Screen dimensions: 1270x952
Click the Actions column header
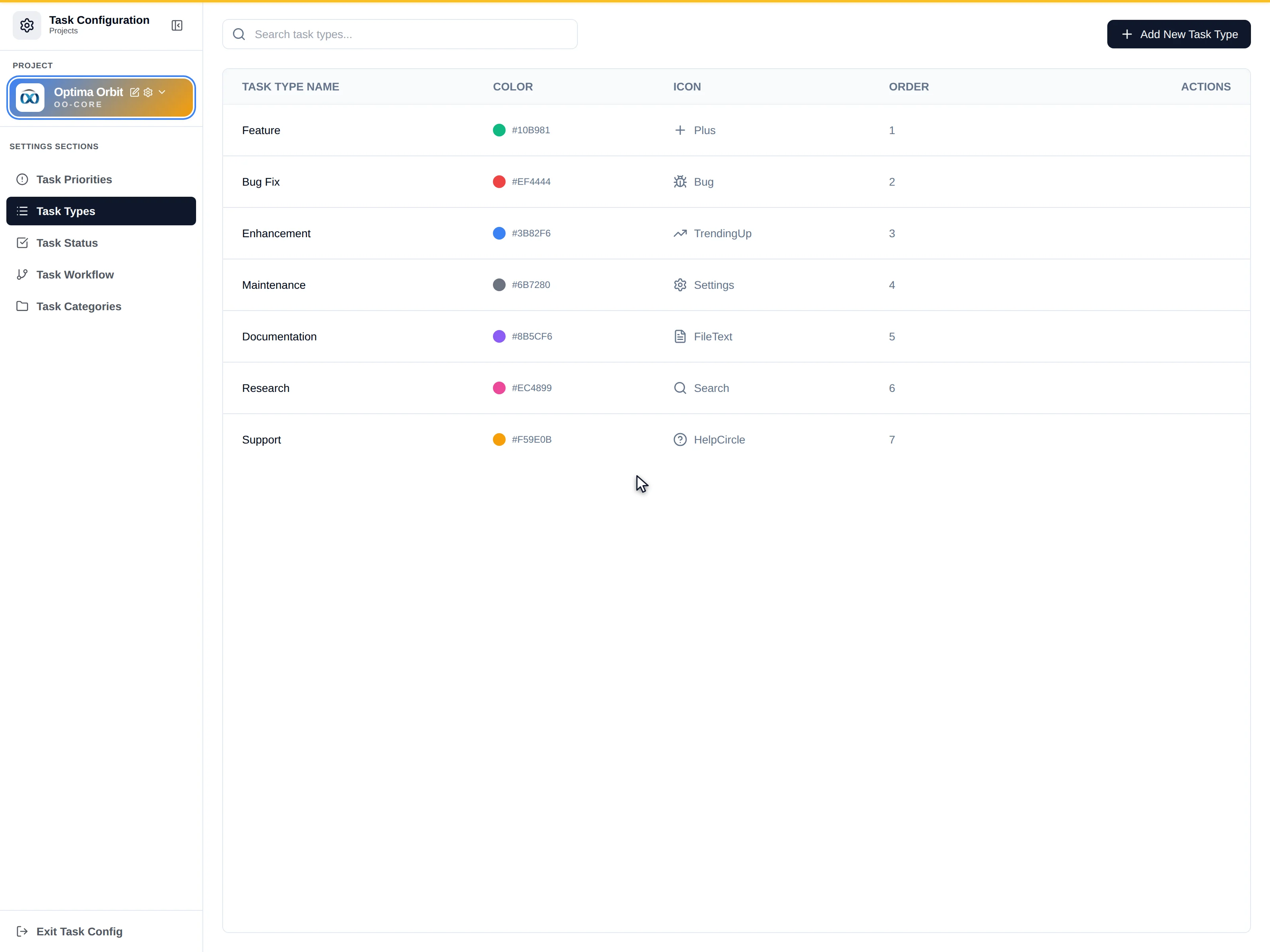1206,86
